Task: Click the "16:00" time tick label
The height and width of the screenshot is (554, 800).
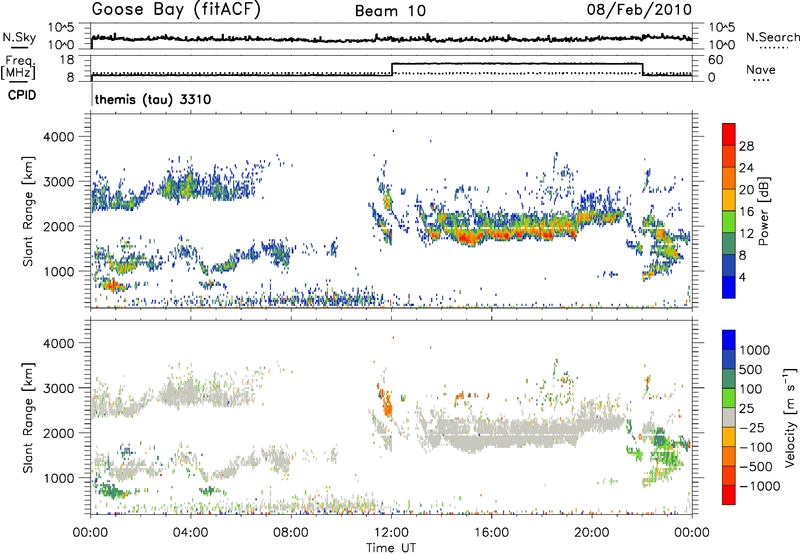Action: 491,533
